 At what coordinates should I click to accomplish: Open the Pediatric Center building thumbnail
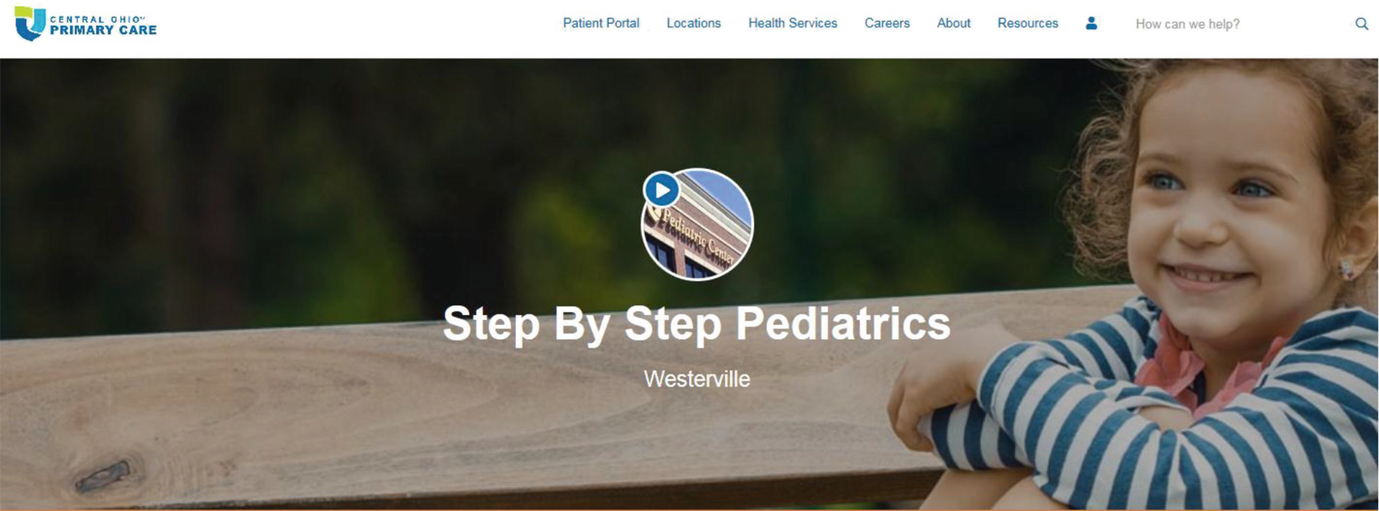(697, 224)
